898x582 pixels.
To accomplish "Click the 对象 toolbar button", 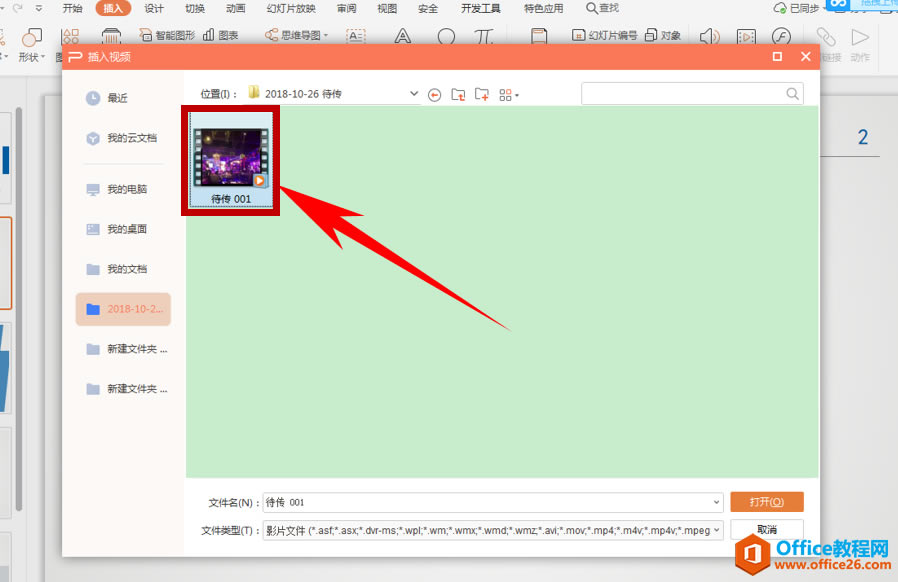I will (x=663, y=36).
